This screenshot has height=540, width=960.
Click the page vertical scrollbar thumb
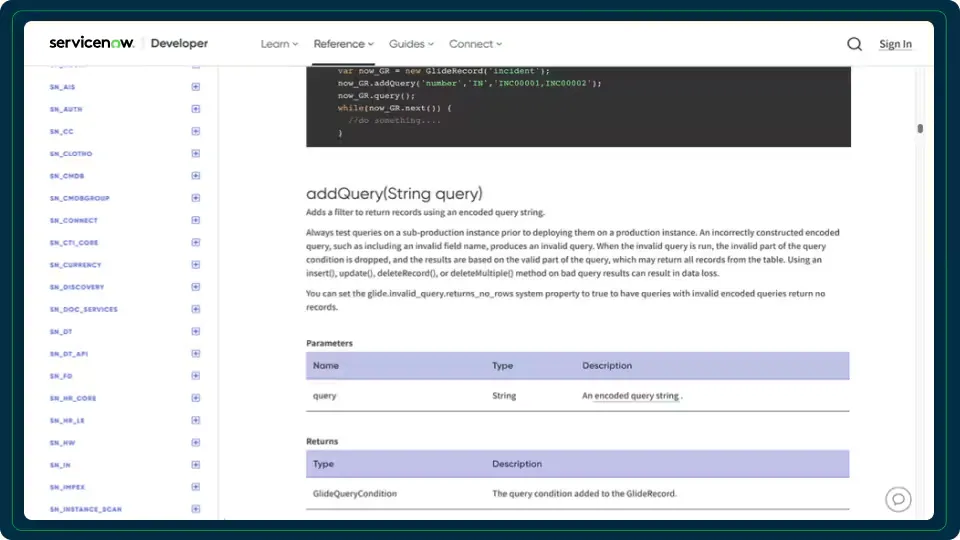pyautogui.click(x=920, y=129)
